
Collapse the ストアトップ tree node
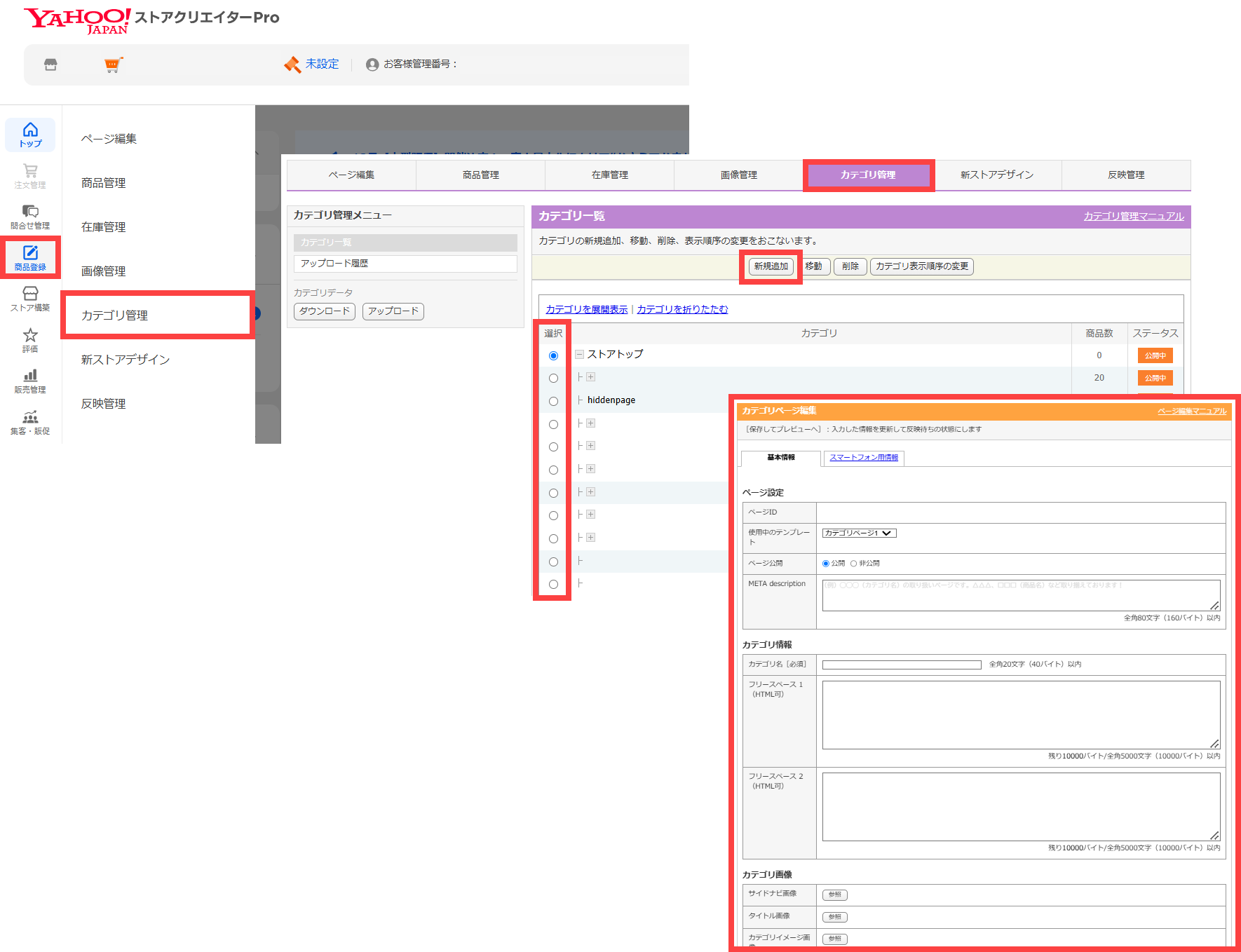579,355
